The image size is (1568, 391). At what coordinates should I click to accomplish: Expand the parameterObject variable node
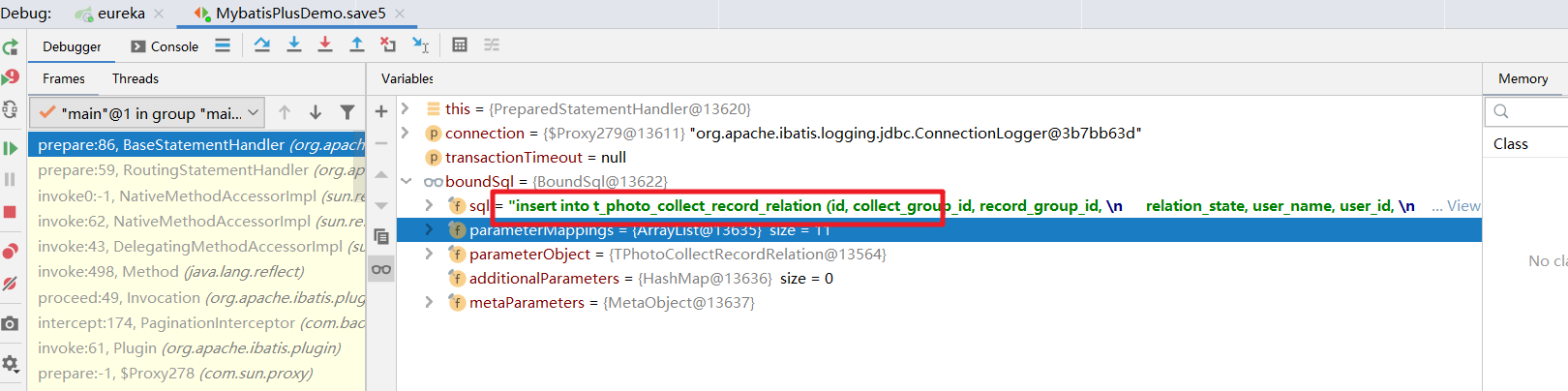click(x=429, y=254)
